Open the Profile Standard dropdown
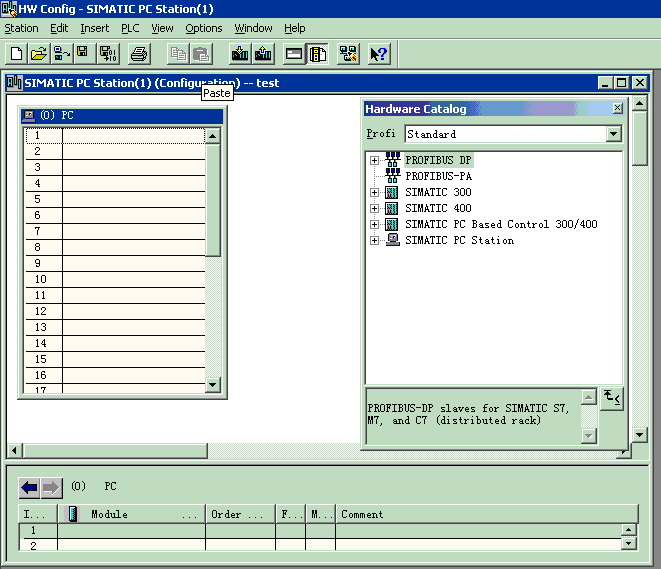661x569 pixels. [x=613, y=134]
